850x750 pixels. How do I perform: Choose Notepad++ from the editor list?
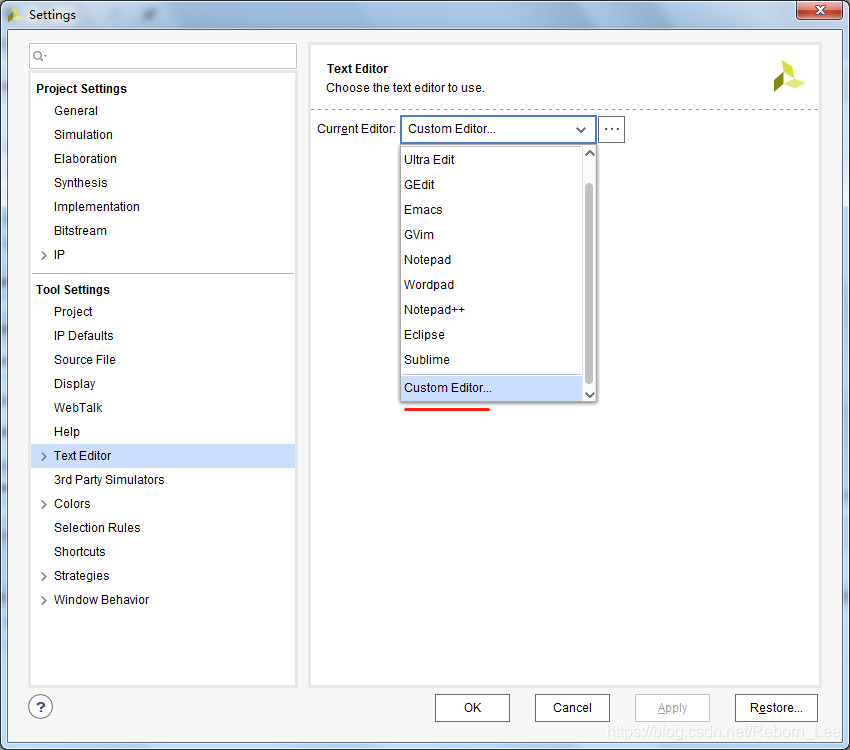pyautogui.click(x=491, y=309)
